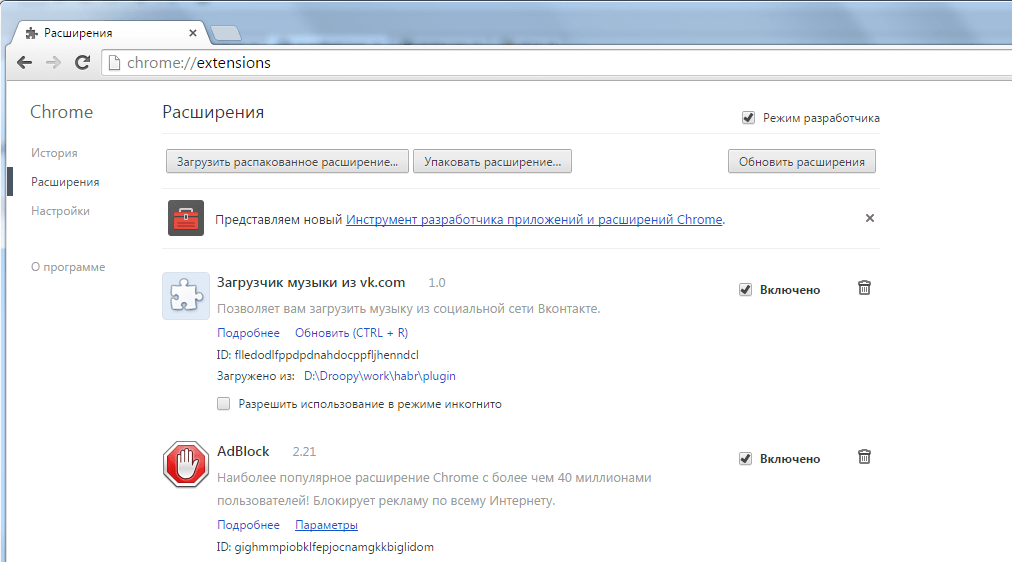This screenshot has height=562, width=1012.
Task: Click the AdBlock stop-hand icon
Action: point(186,464)
